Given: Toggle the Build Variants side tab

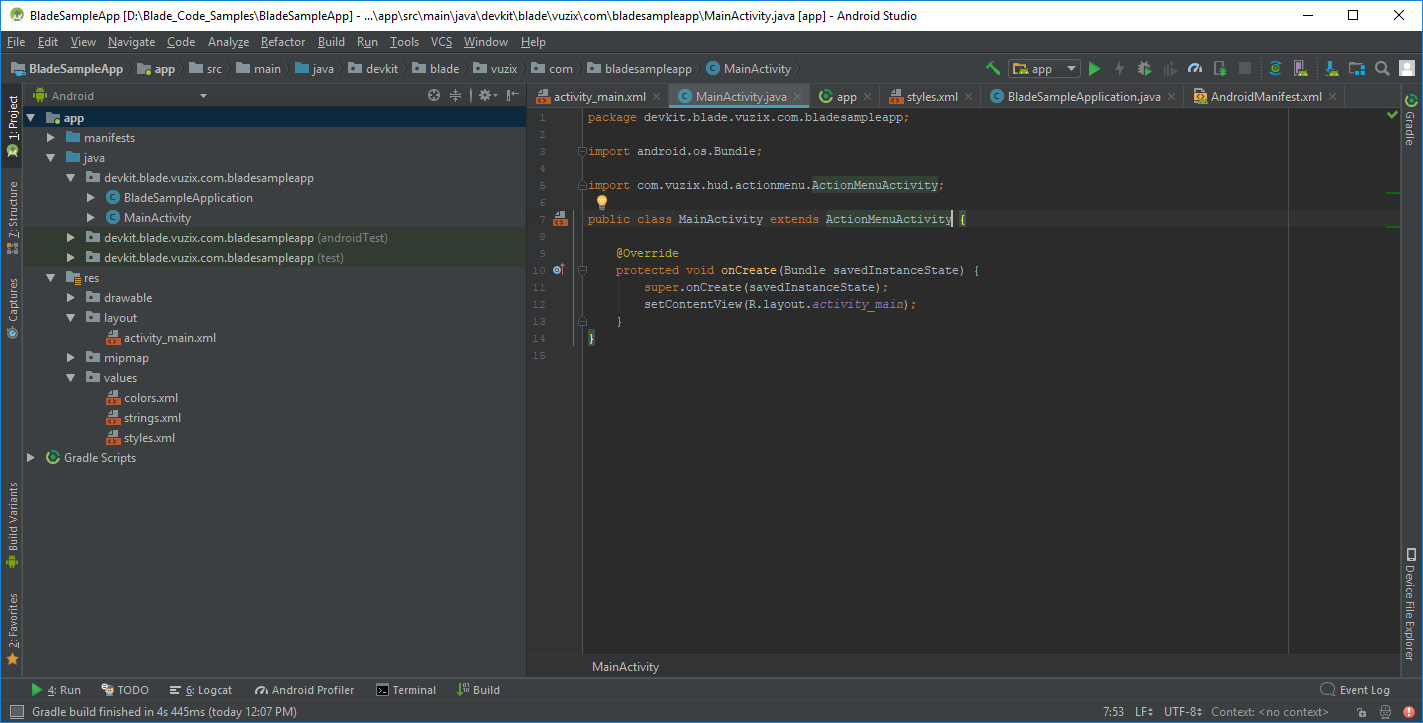Looking at the screenshot, I should pyautogui.click(x=12, y=525).
